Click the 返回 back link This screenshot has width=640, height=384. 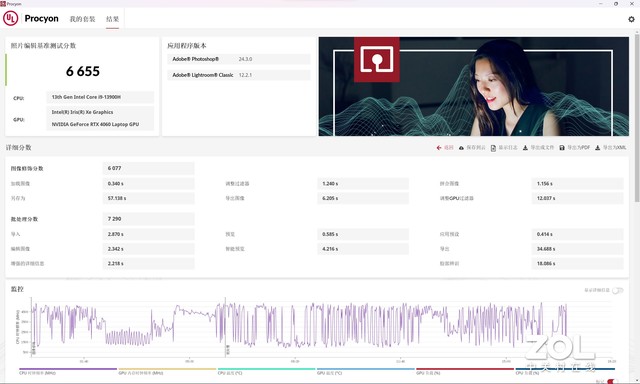(449, 148)
